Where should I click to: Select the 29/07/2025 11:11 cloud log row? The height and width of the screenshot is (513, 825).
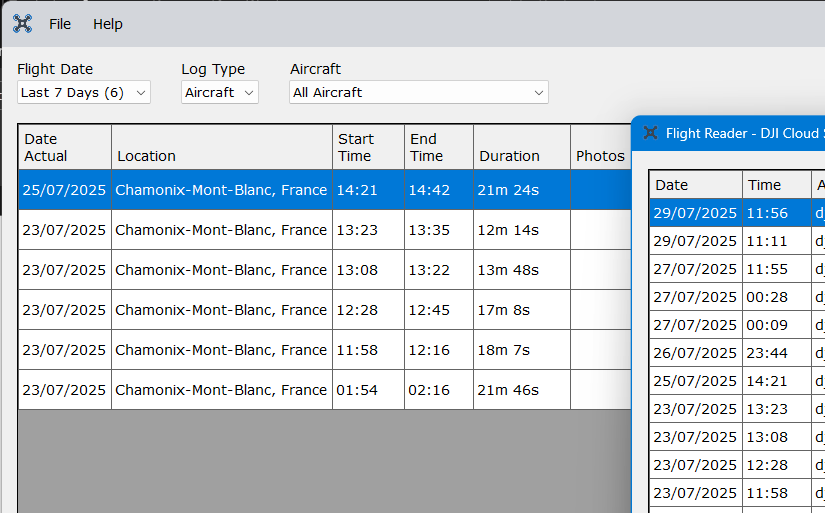730,241
